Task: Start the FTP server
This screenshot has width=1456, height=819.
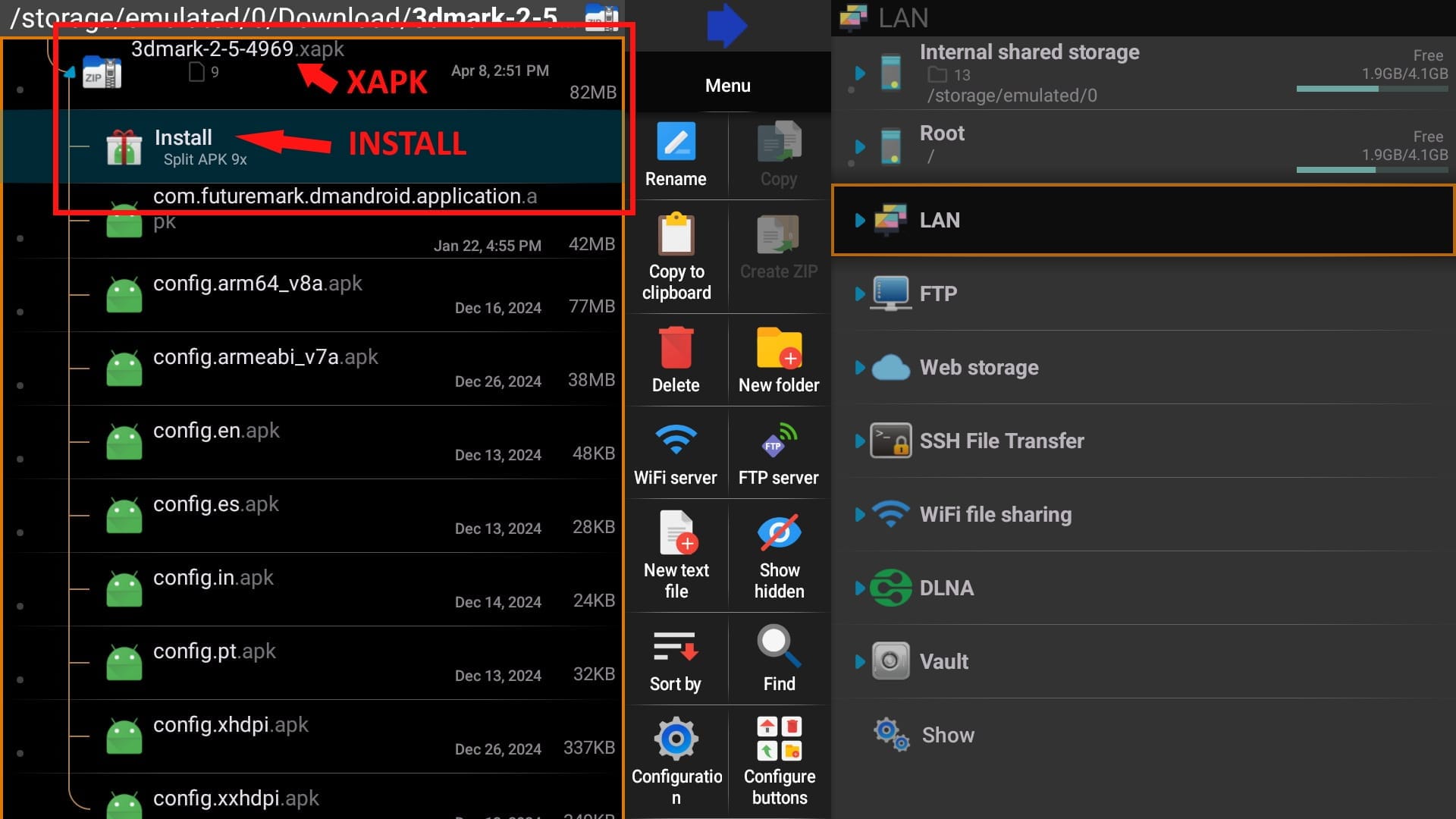Action: (x=779, y=451)
